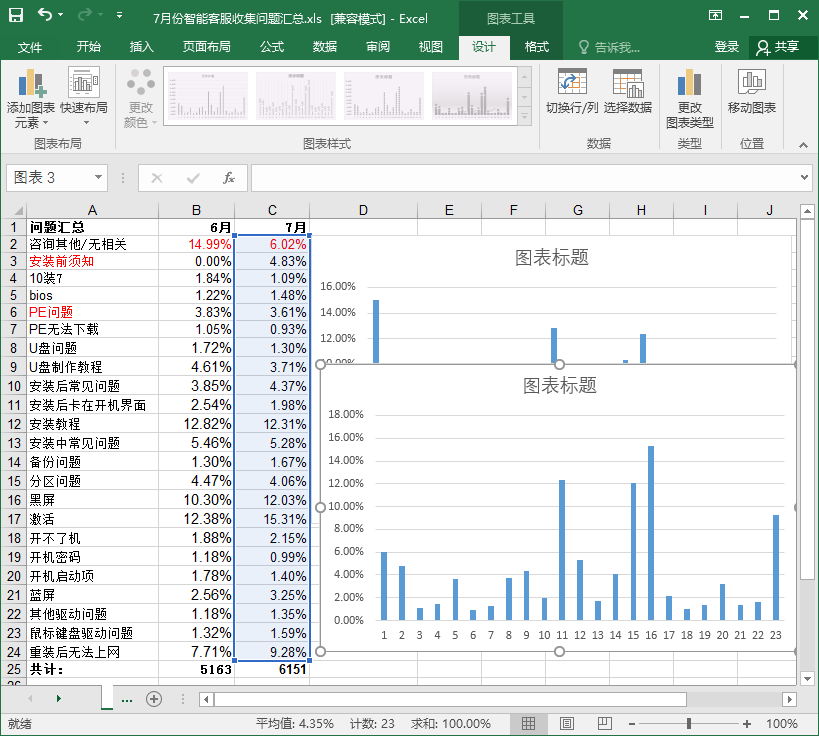Screen dimensions: 819x736
Task: Open the Format ribbon tab
Action: click(x=537, y=47)
